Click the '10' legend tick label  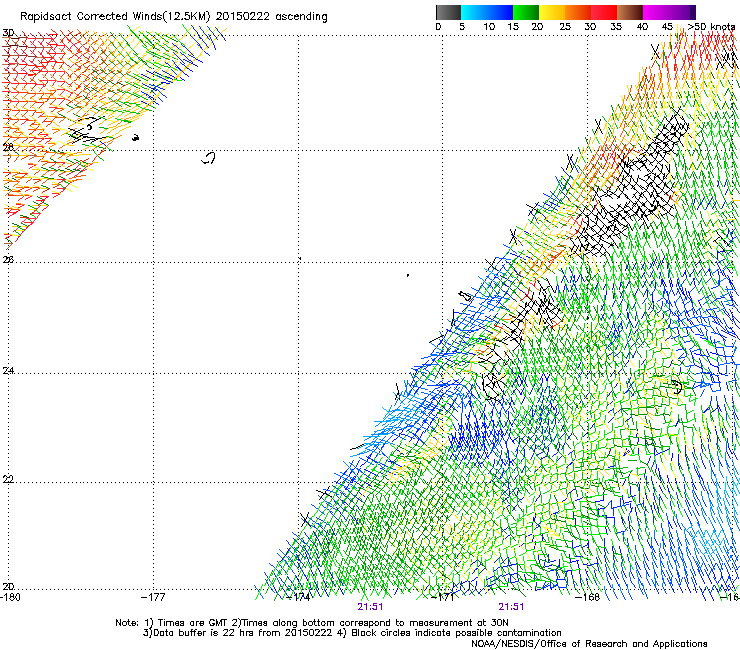489,27
